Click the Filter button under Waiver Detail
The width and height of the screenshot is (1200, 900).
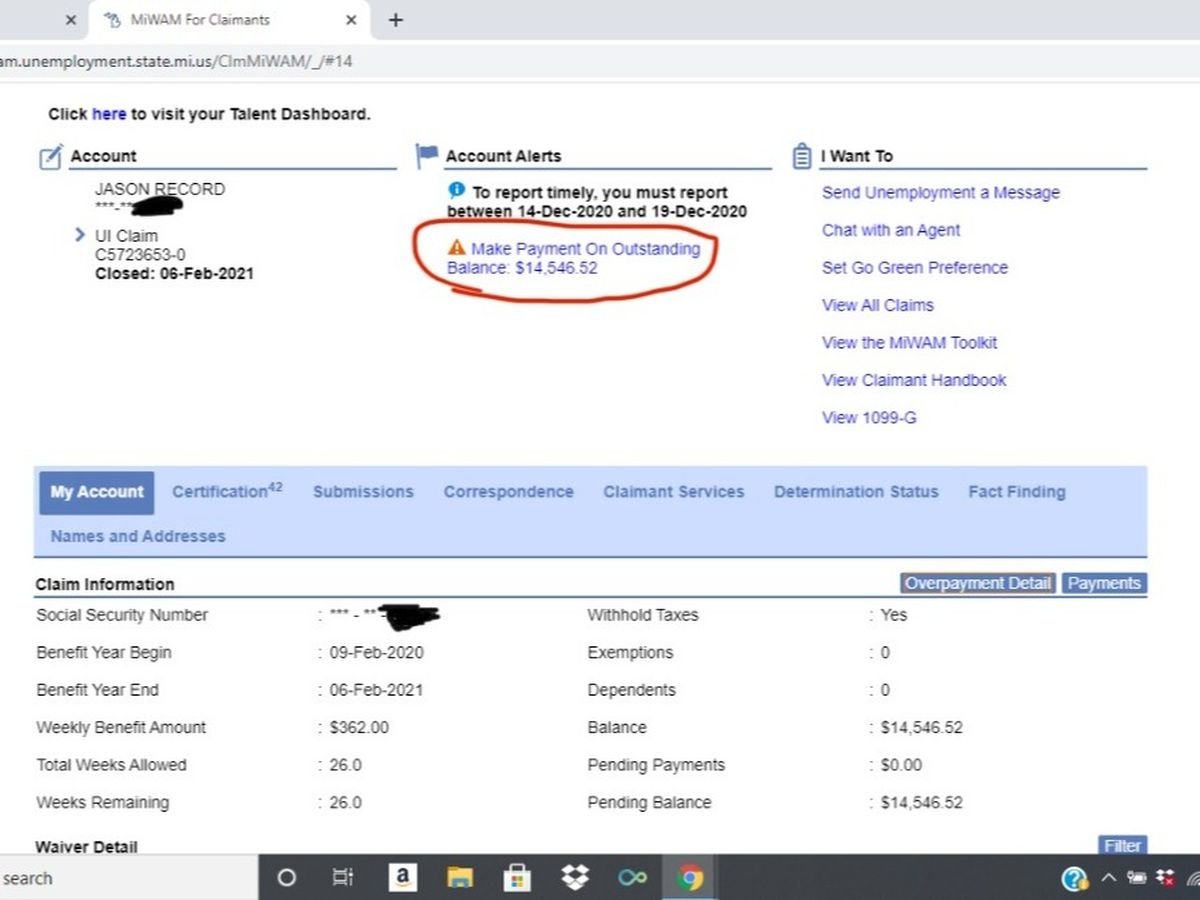tap(1122, 846)
